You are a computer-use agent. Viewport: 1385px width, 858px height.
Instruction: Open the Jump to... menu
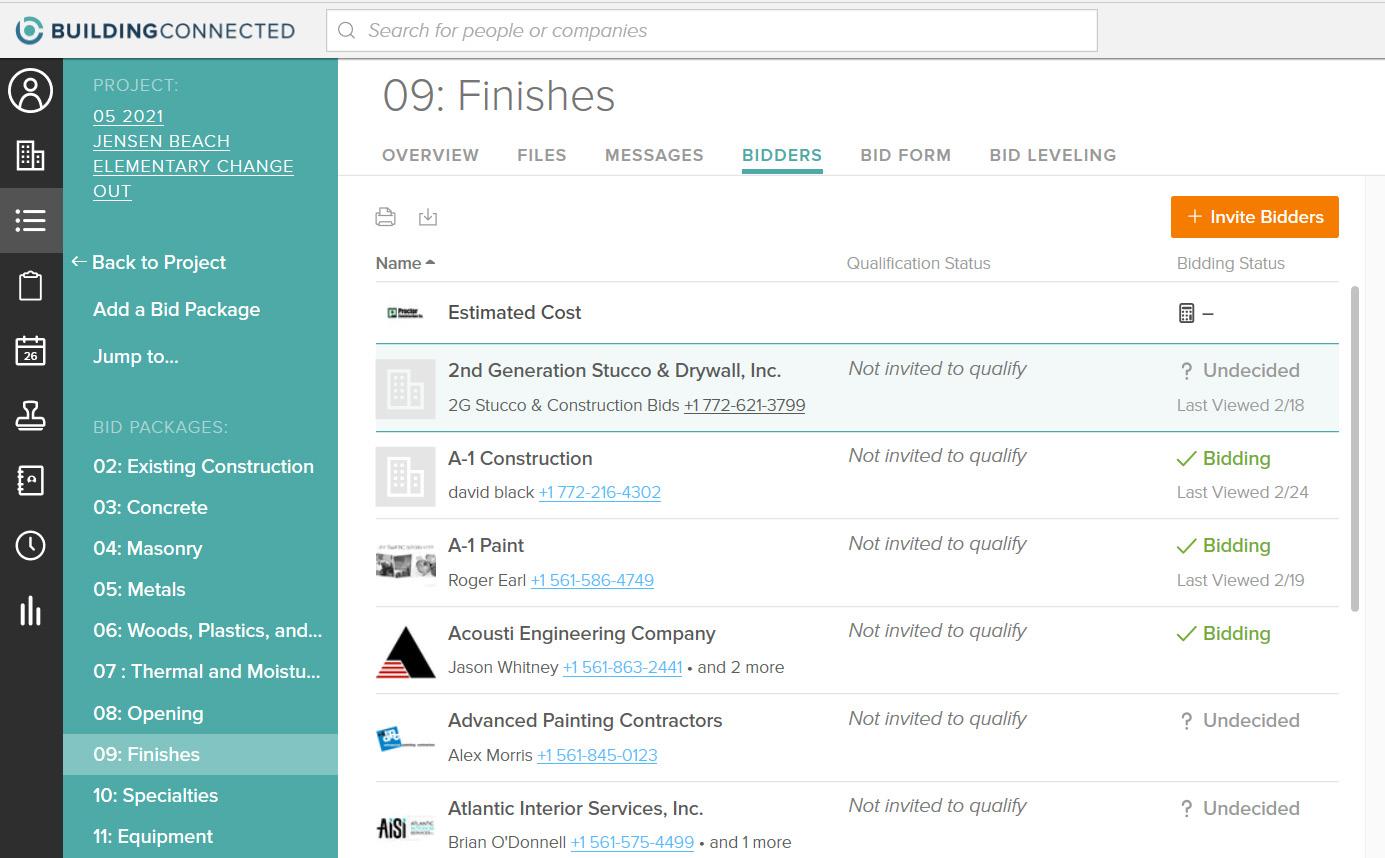coord(136,356)
